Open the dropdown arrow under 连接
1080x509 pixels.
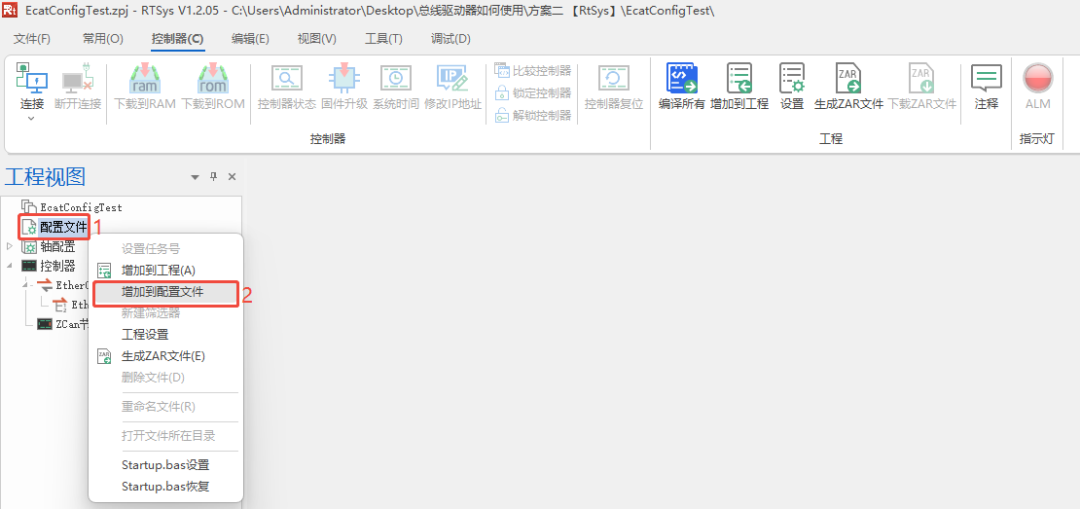(31, 118)
